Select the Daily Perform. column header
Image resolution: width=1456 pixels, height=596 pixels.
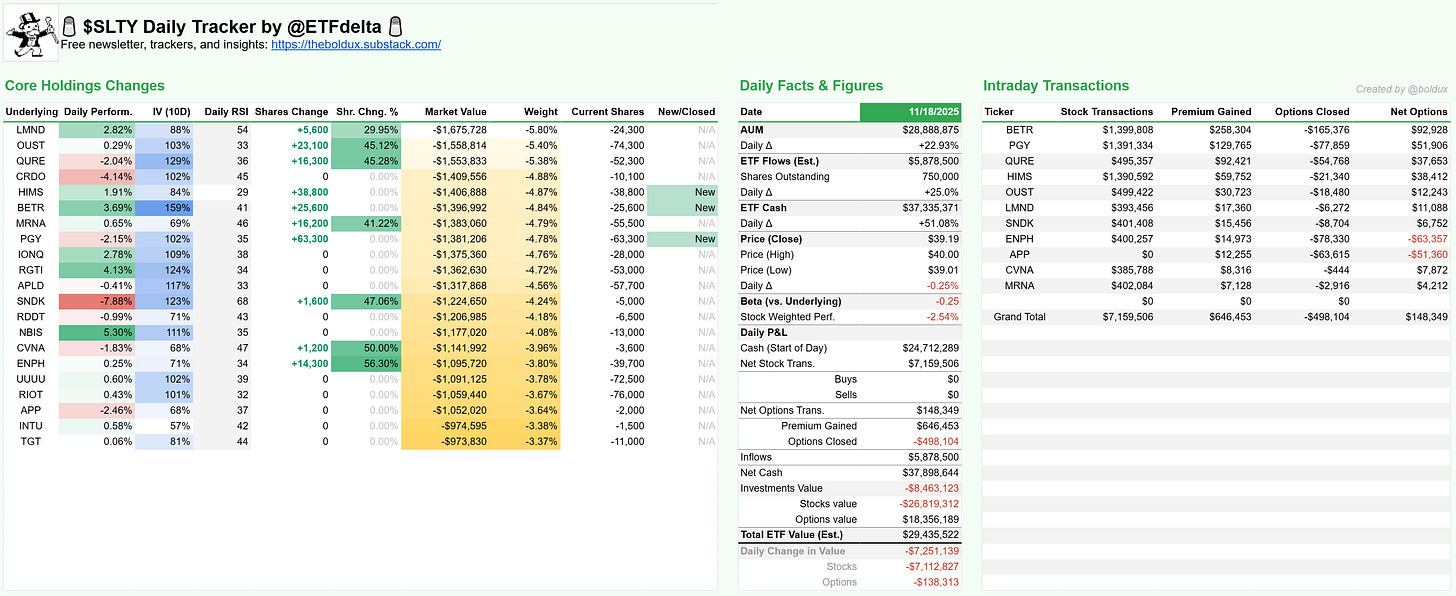click(x=99, y=112)
